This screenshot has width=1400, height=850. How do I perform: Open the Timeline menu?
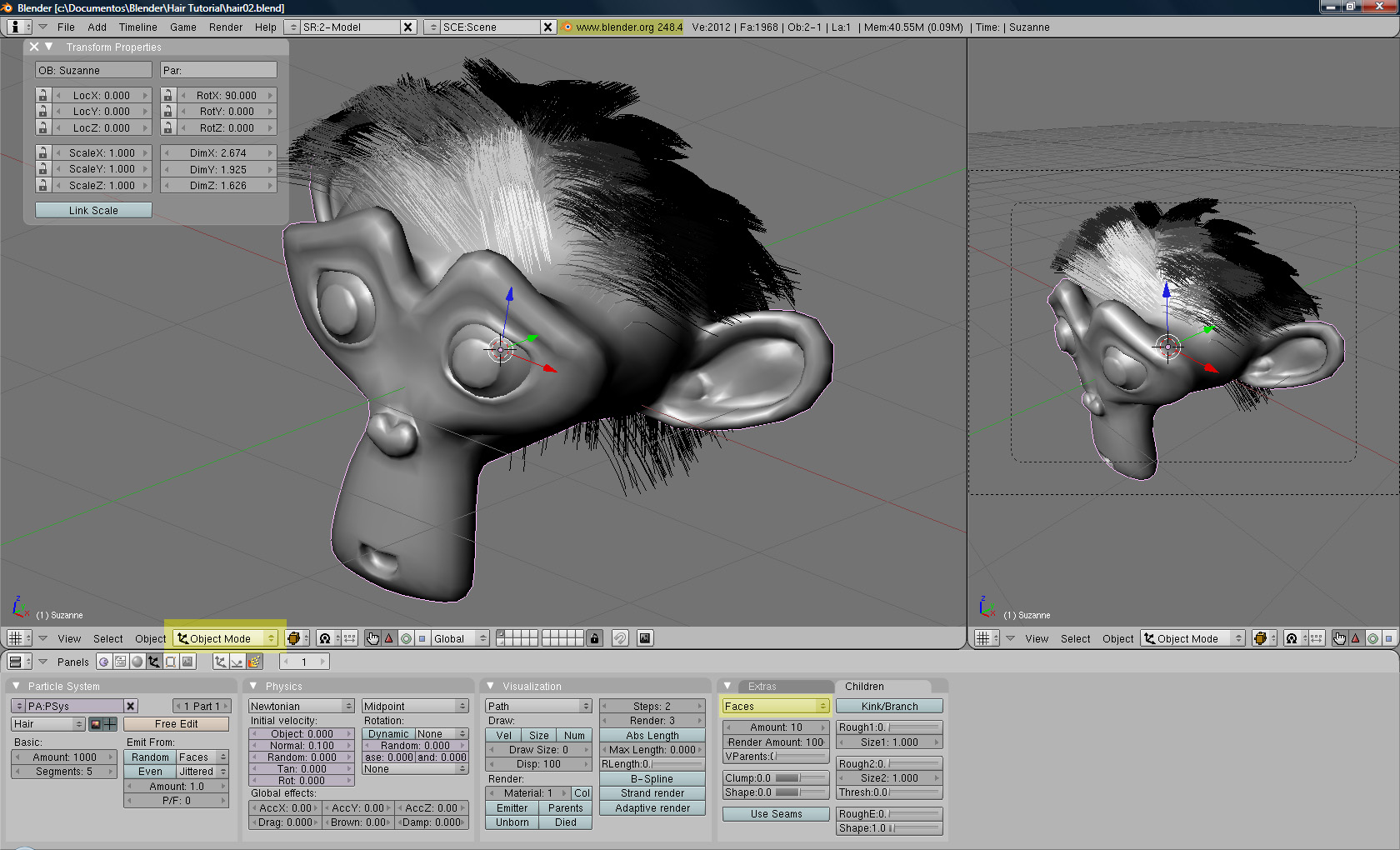coord(138,27)
